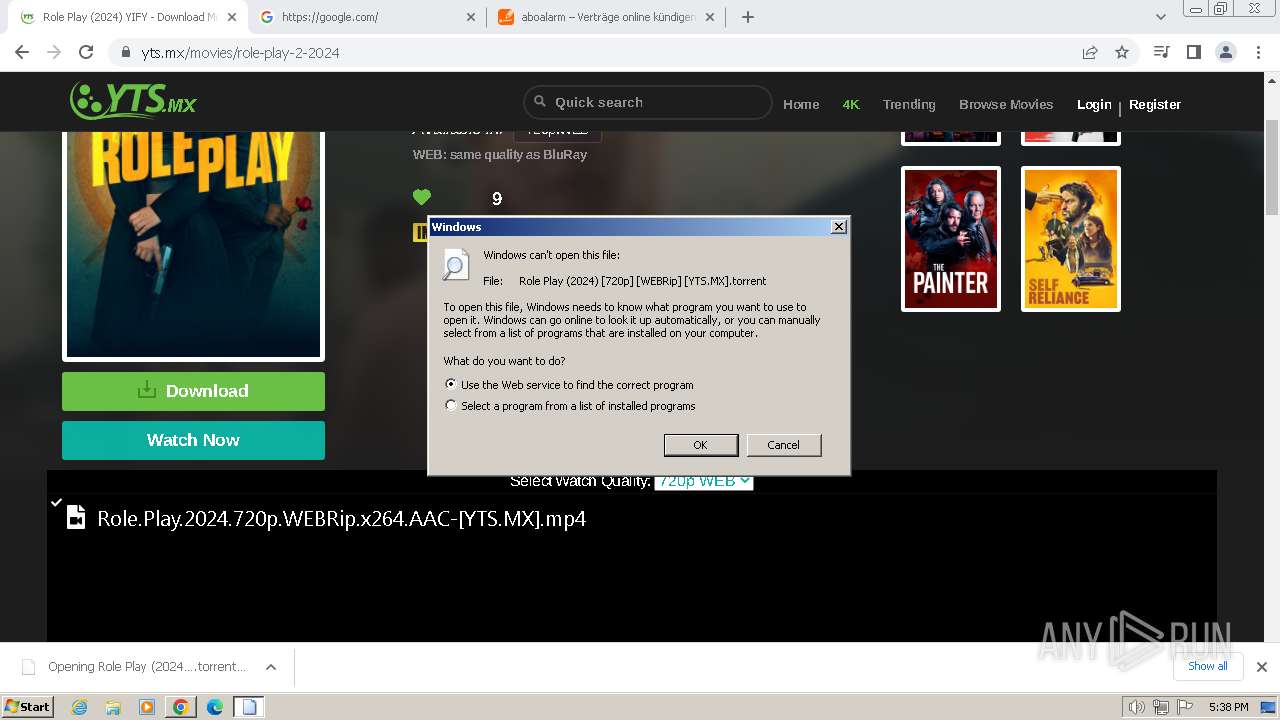The height and width of the screenshot is (720, 1280).
Task: Open the Chrome profile avatar icon
Action: click(1225, 52)
